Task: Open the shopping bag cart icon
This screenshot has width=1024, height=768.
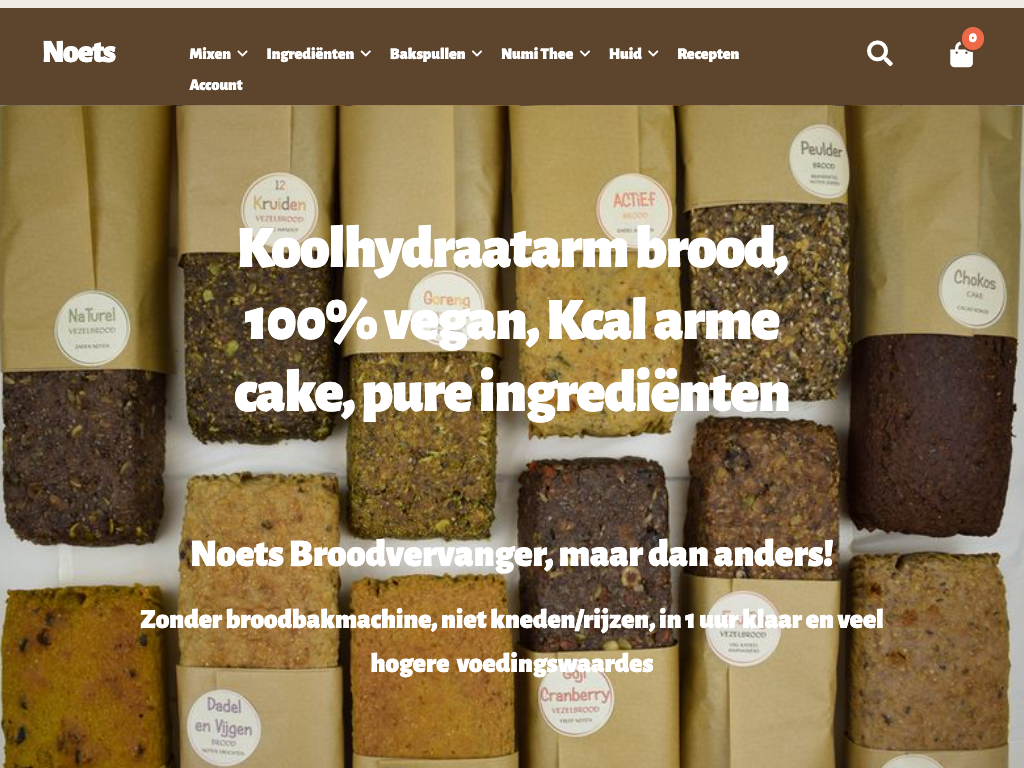Action: (961, 55)
